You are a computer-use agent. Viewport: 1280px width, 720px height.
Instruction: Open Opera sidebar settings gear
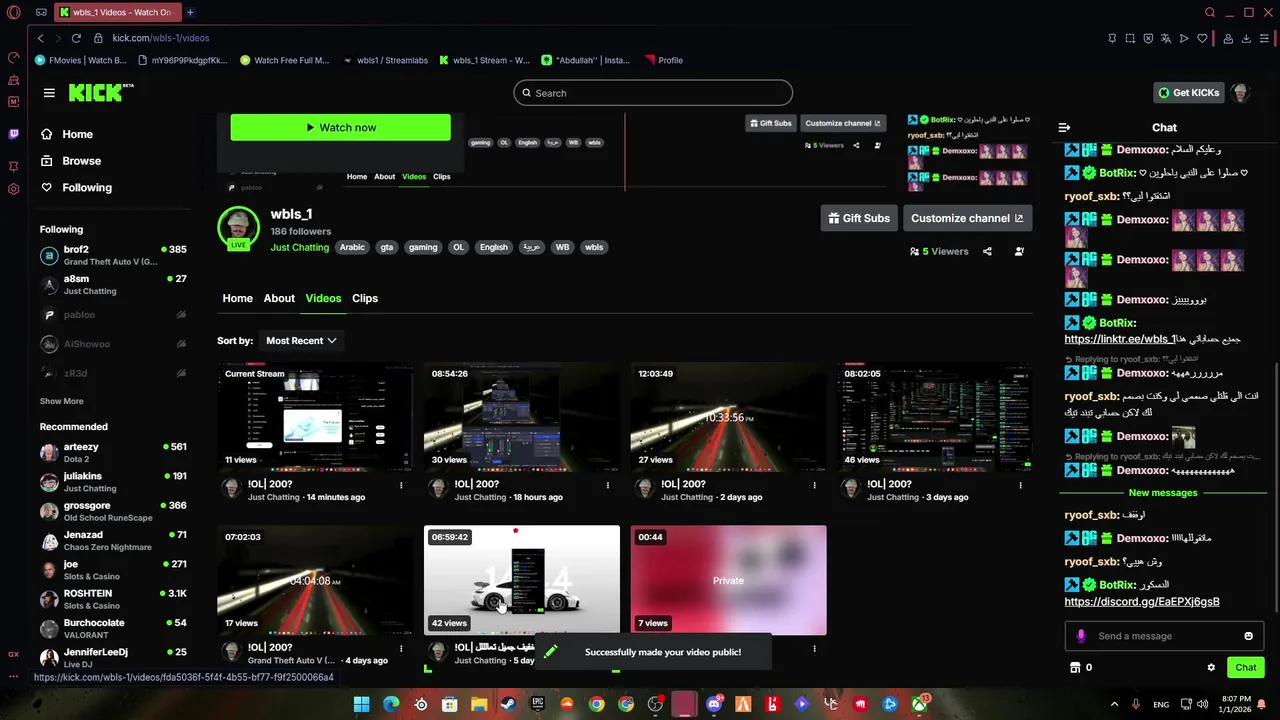pyautogui.click(x=14, y=189)
